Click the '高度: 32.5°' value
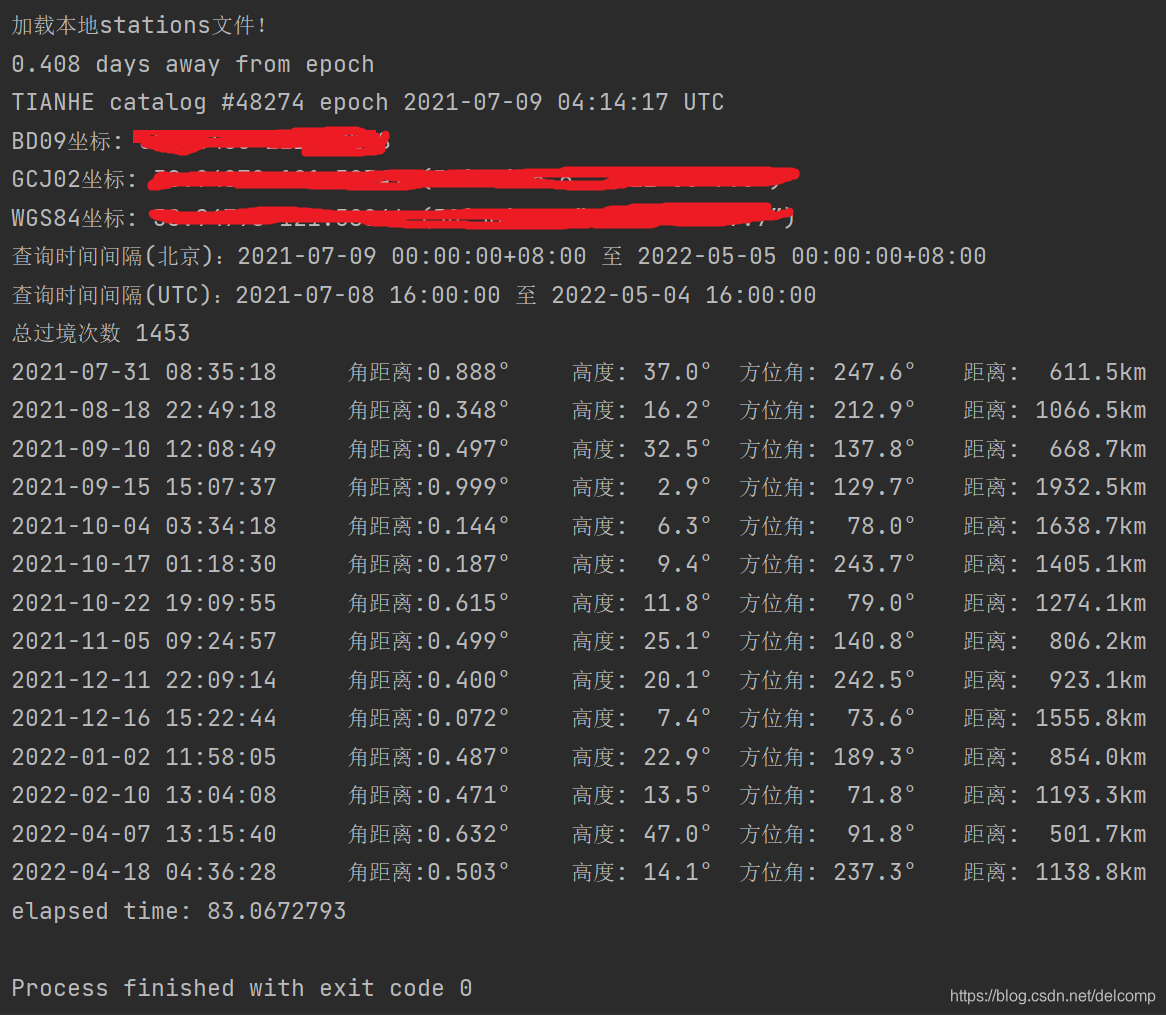Image resolution: width=1166 pixels, height=1015 pixels. point(642,449)
